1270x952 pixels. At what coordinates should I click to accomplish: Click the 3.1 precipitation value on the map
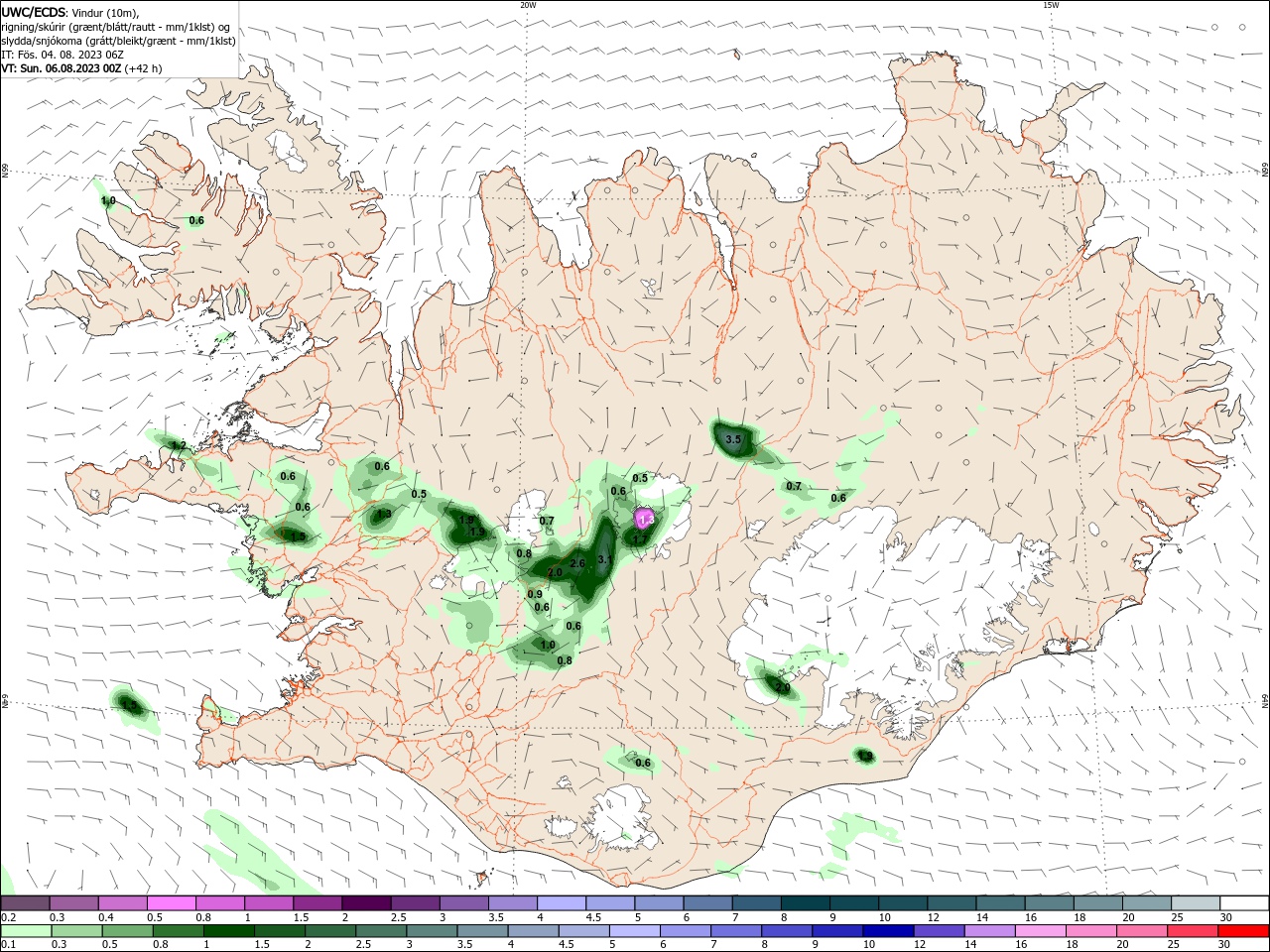pyautogui.click(x=605, y=560)
